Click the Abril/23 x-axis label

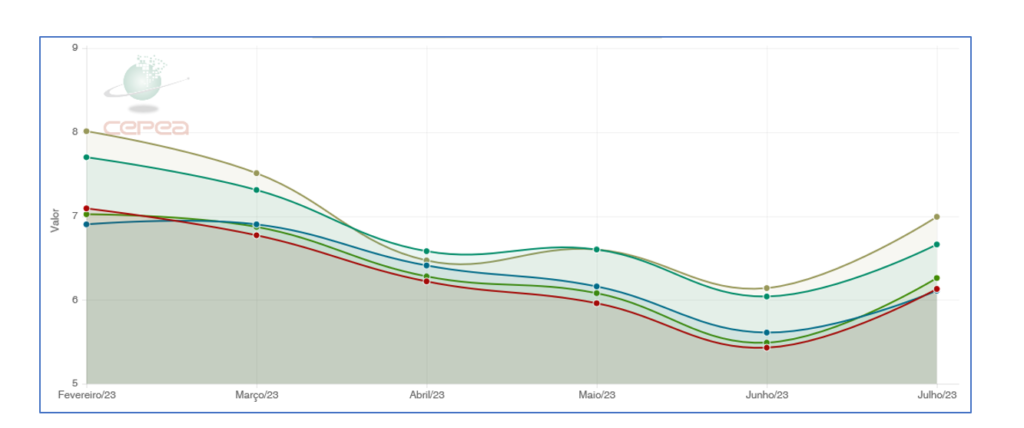click(x=427, y=396)
